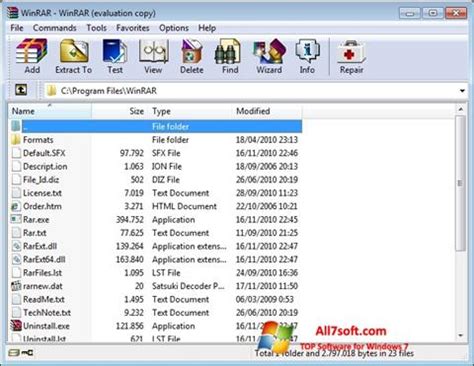Click the 'Satsuki Decoder P...' type cell
The height and width of the screenshot is (366, 474).
click(188, 286)
